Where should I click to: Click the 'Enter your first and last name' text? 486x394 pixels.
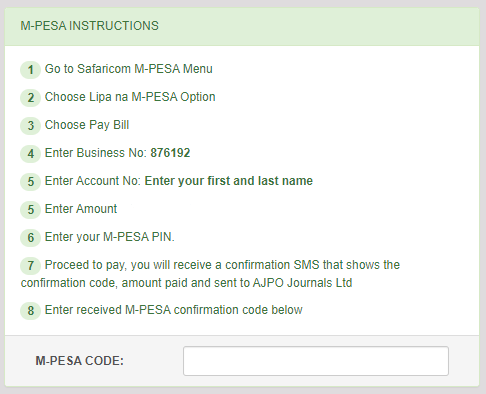[229, 181]
